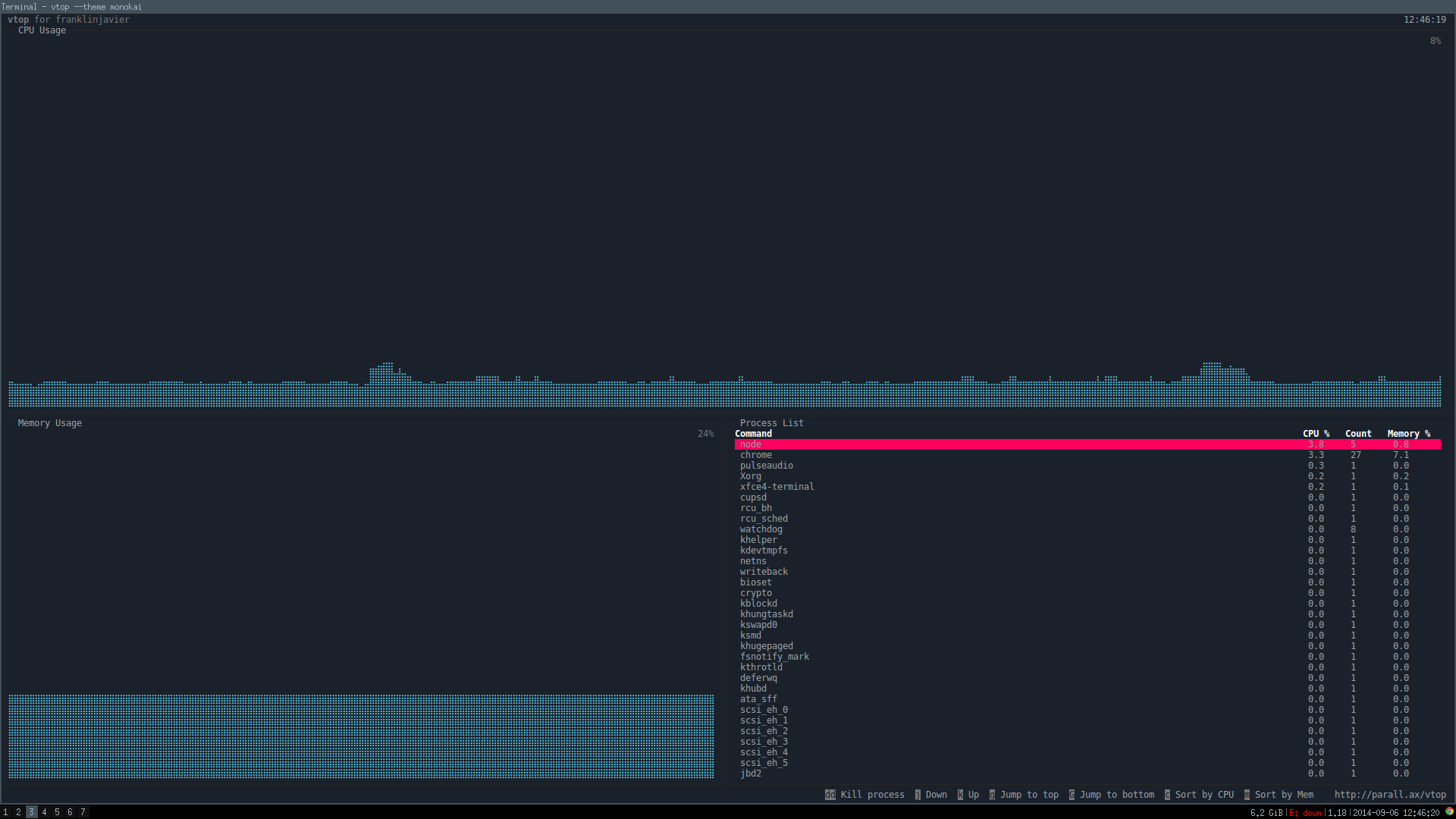Switch to workspace 5
1456x819 pixels.
pos(57,812)
